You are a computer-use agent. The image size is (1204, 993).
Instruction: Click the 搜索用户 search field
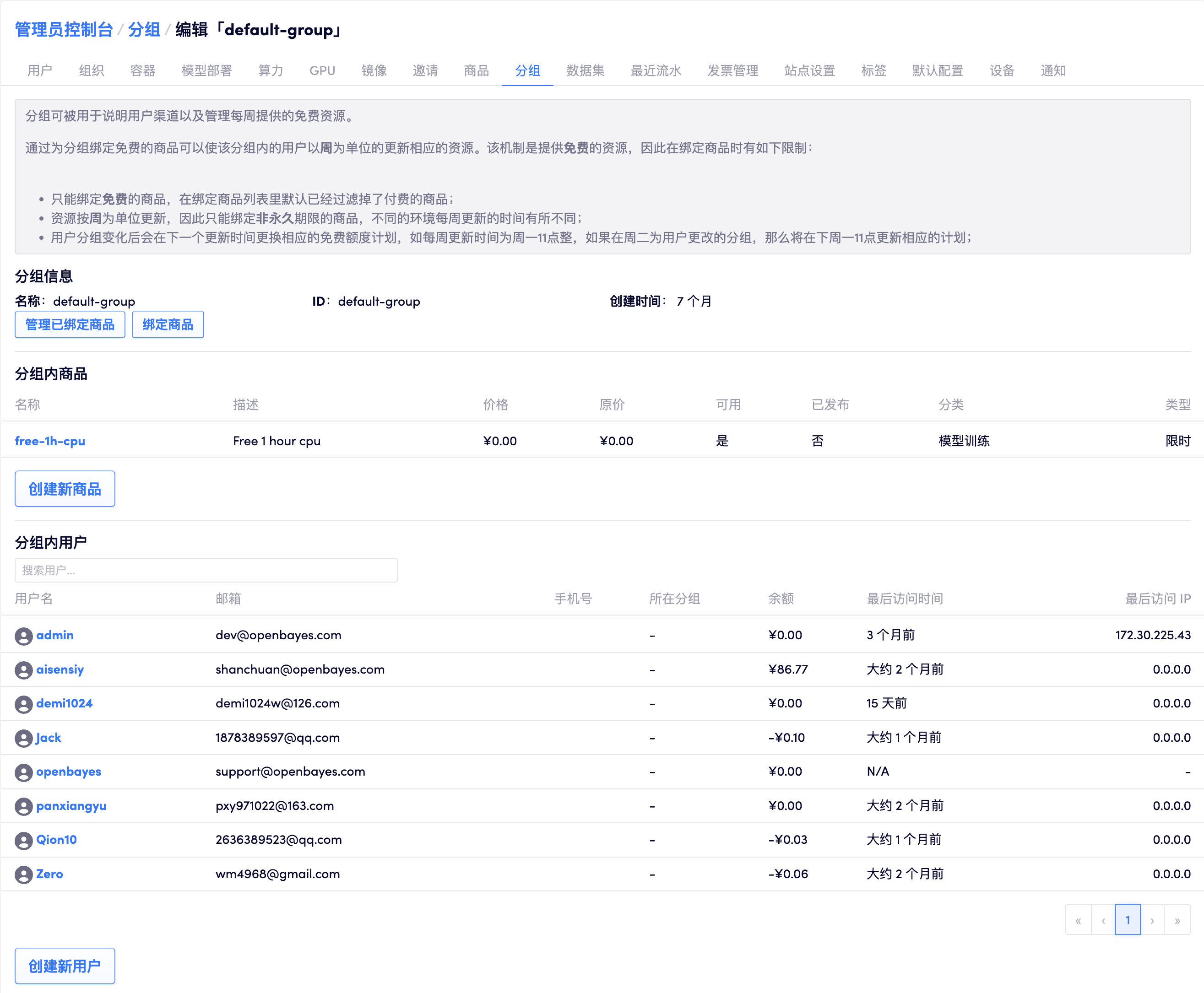coord(206,570)
